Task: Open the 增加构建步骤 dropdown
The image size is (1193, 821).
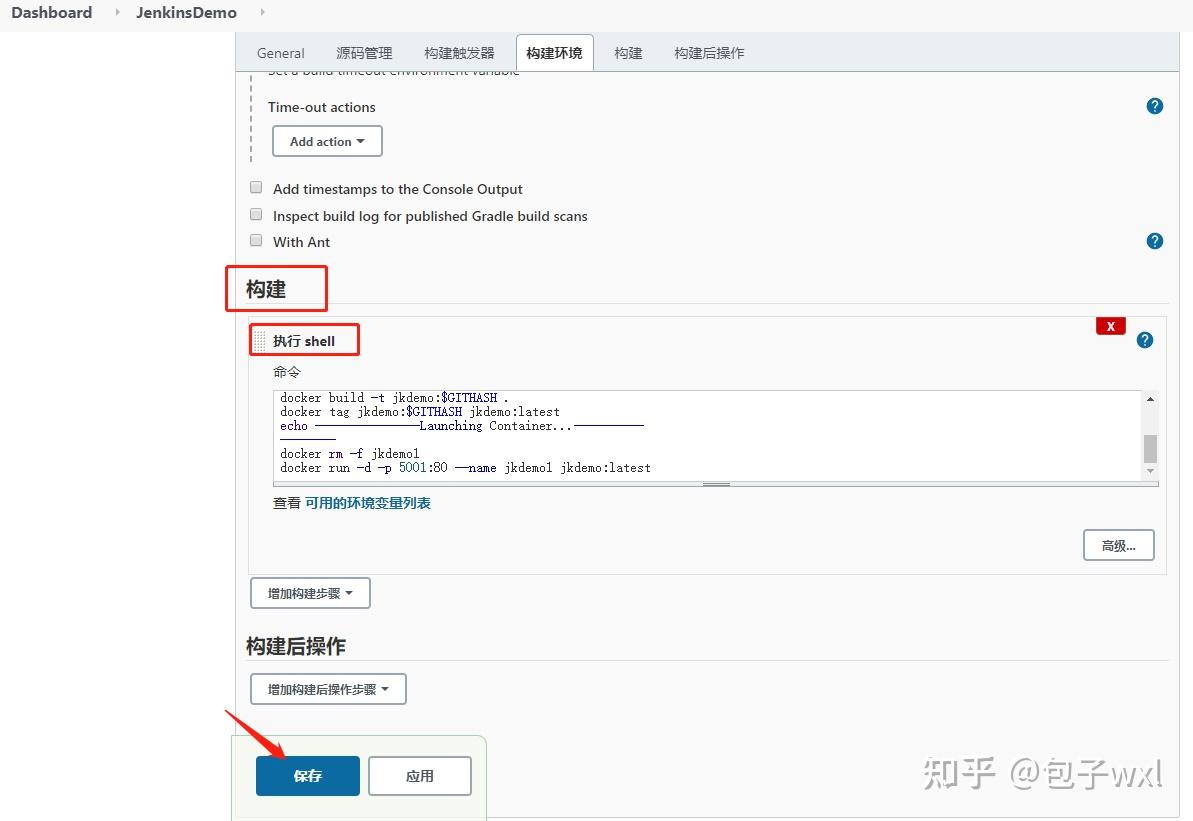Action: [x=310, y=593]
